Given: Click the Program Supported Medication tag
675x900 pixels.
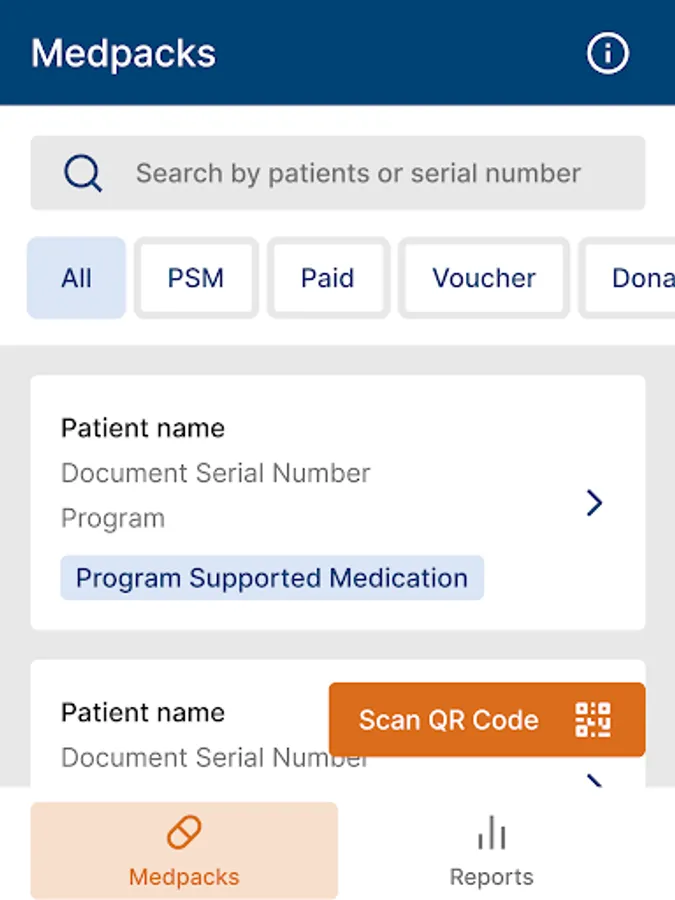Looking at the screenshot, I should click(x=272, y=578).
